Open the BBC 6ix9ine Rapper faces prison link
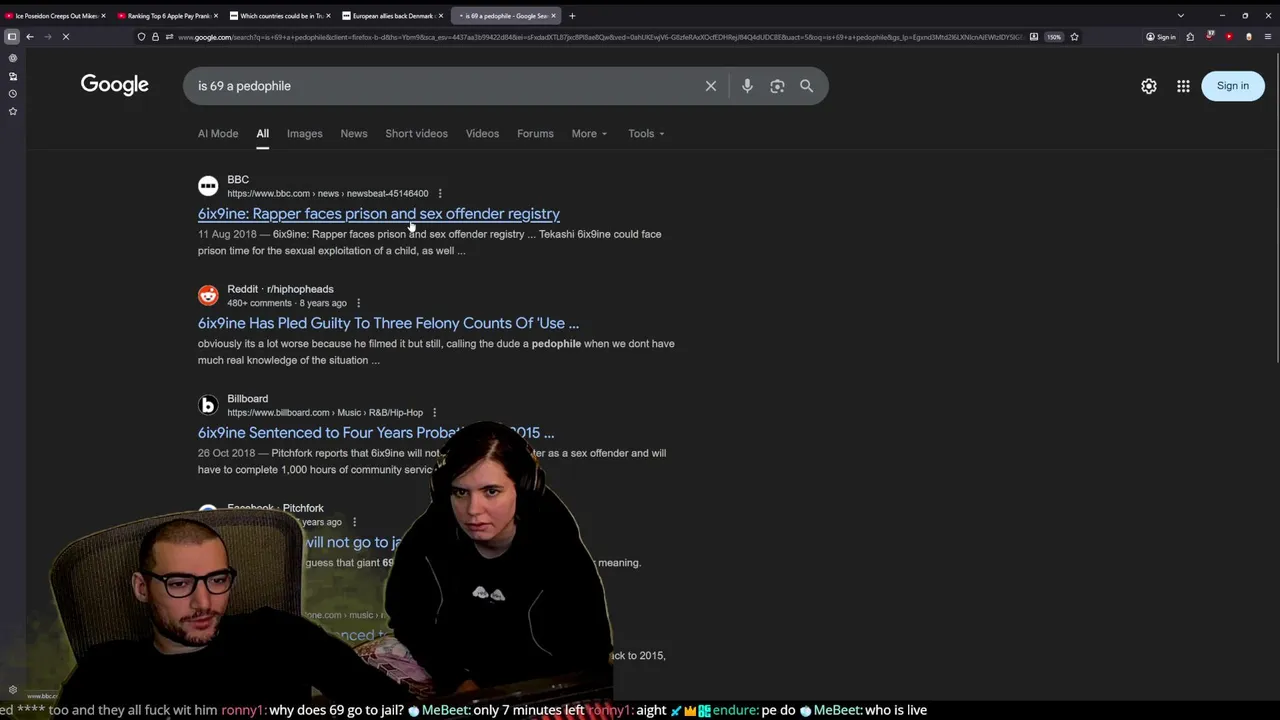The image size is (1280, 720). [x=379, y=214]
